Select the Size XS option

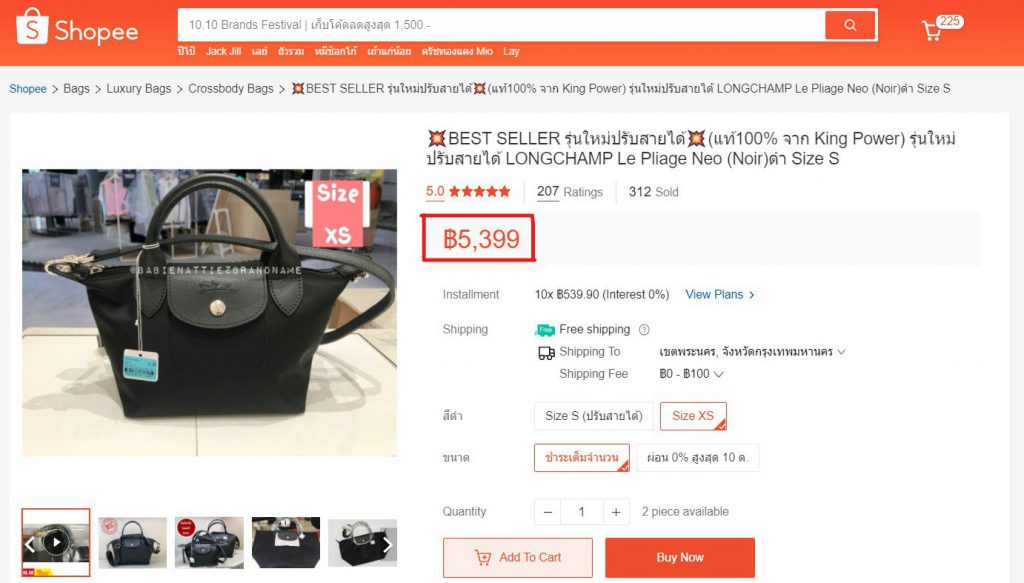coord(692,416)
